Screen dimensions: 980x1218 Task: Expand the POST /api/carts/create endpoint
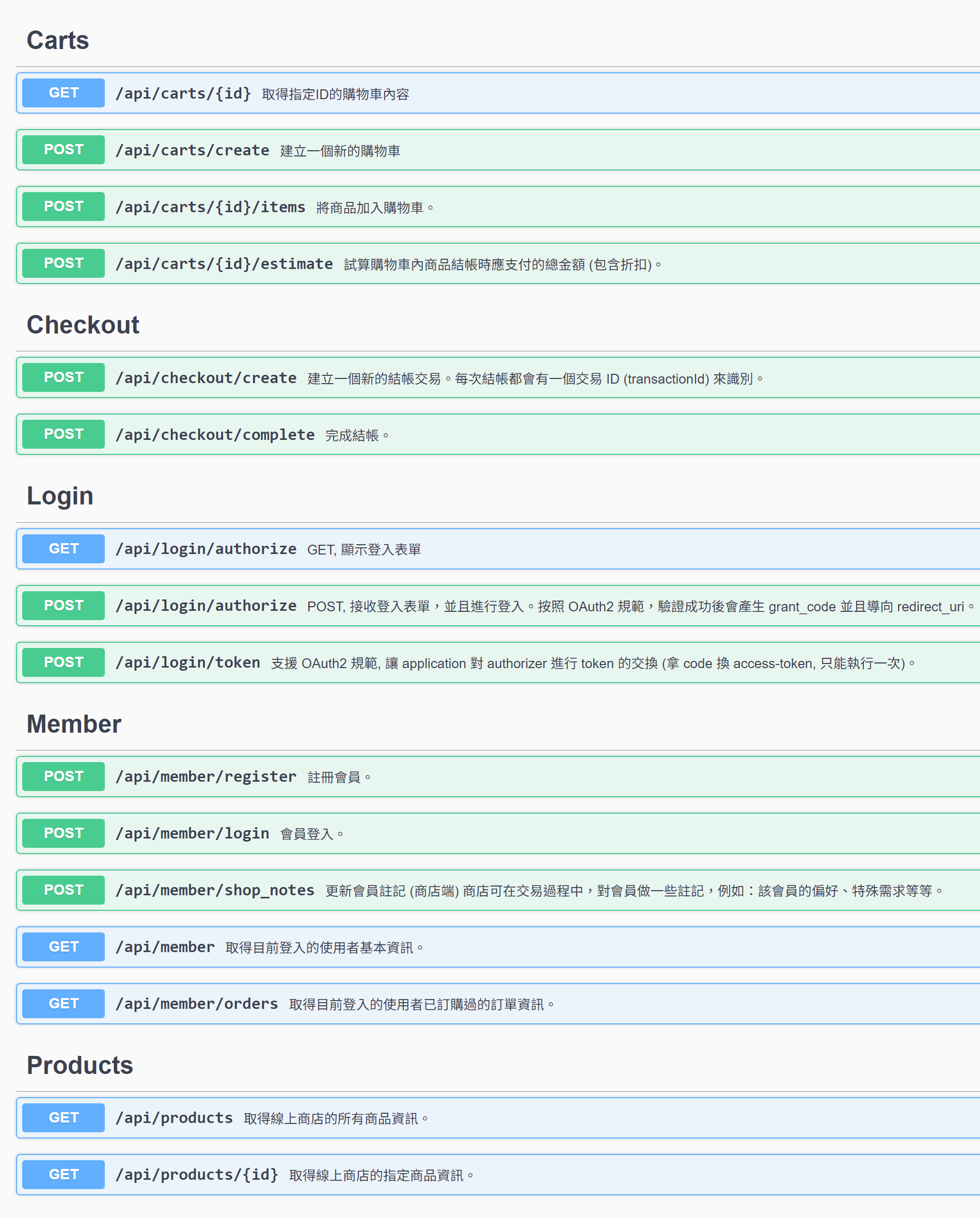coord(192,150)
